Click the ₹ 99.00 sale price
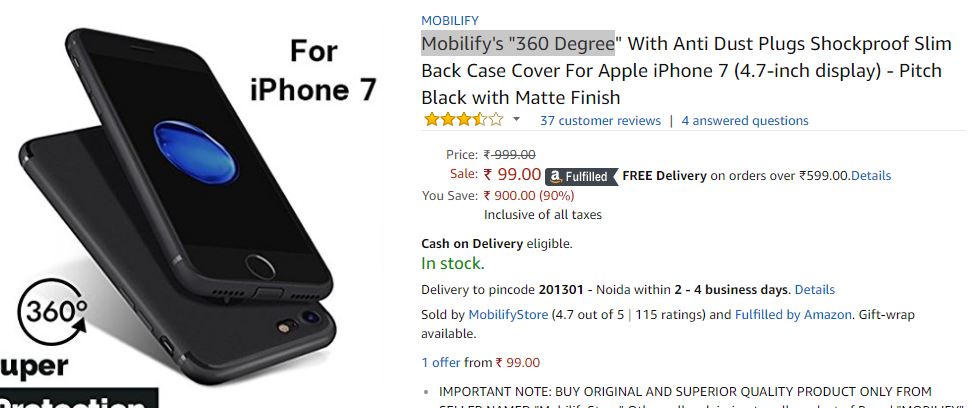Viewport: 972px width, 408px height. [x=512, y=175]
